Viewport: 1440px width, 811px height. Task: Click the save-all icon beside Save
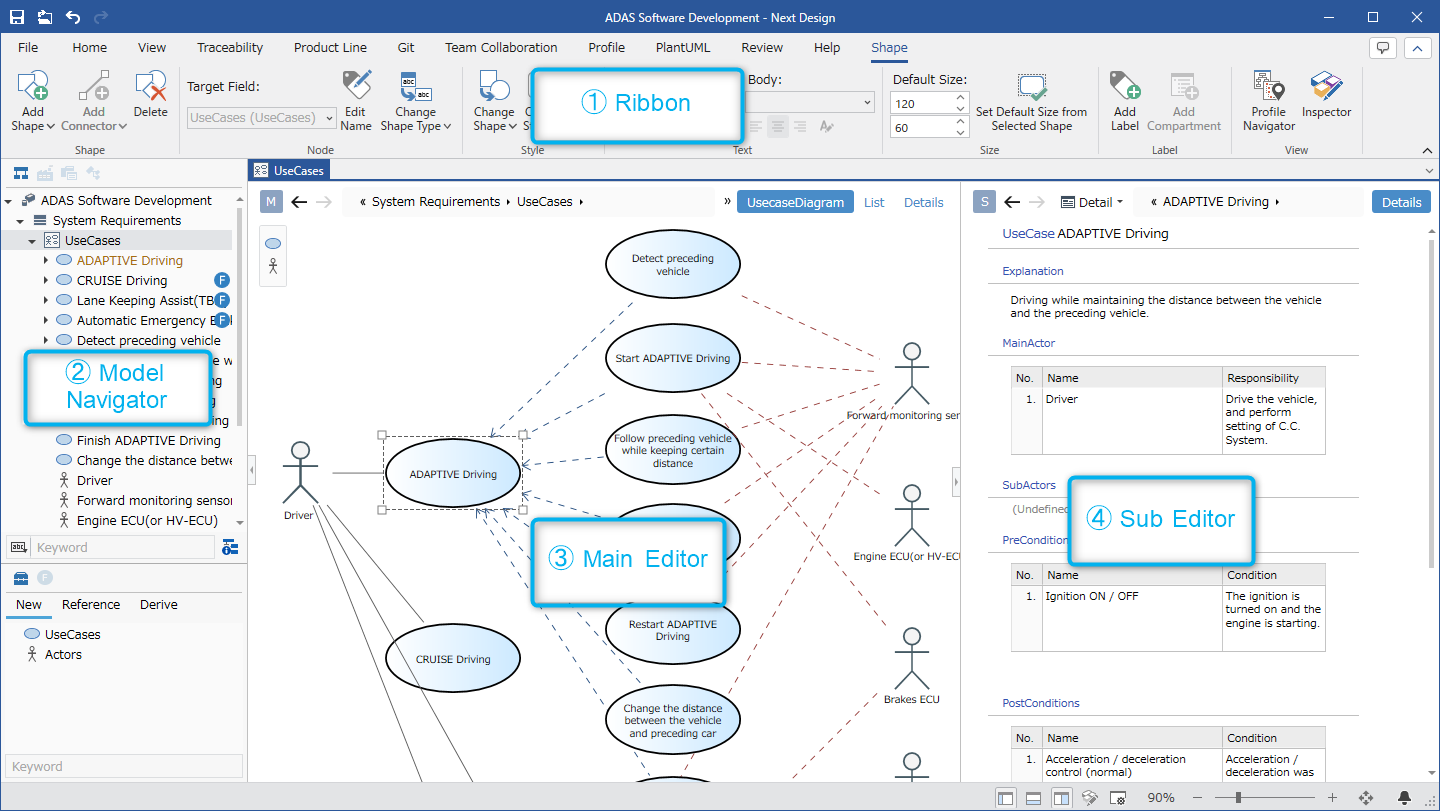click(x=45, y=17)
